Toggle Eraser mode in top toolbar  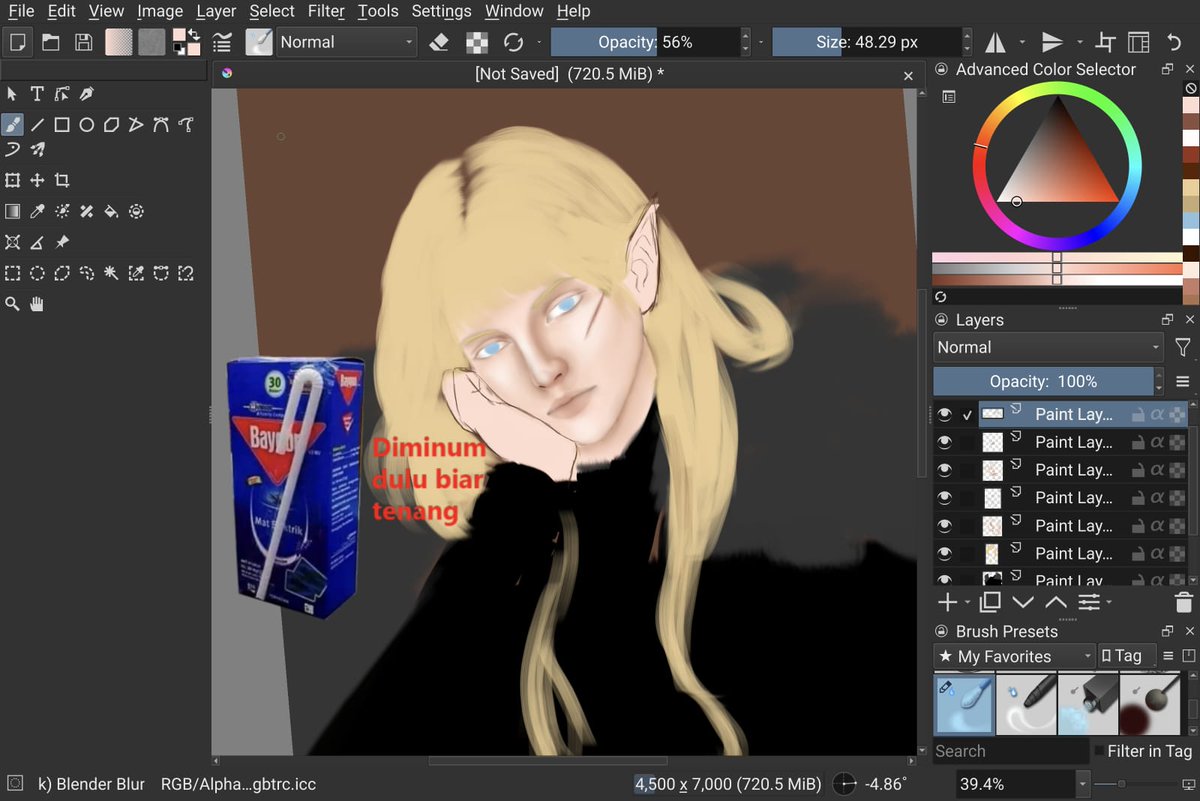439,42
